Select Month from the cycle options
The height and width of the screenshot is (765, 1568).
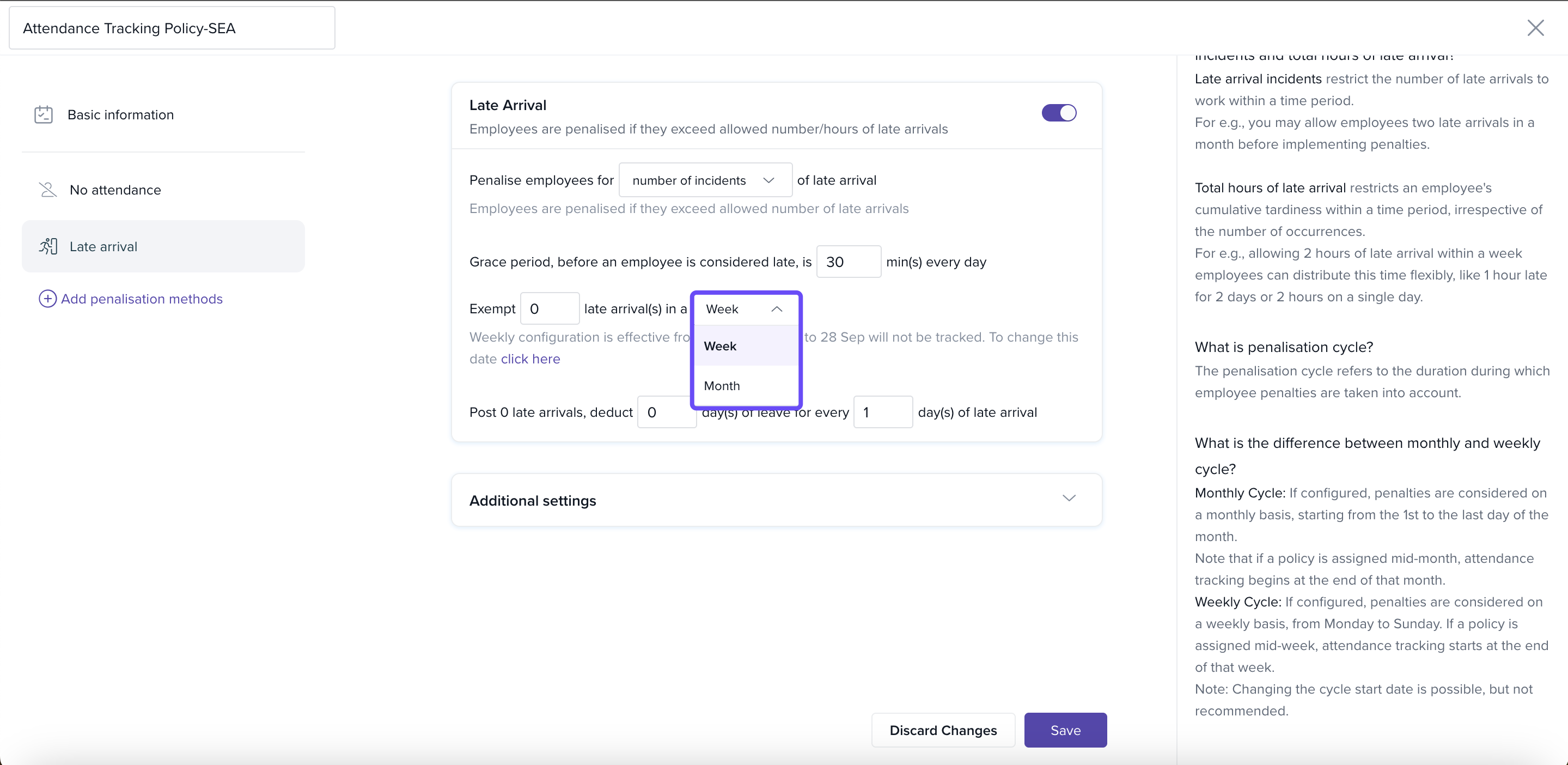(x=722, y=386)
